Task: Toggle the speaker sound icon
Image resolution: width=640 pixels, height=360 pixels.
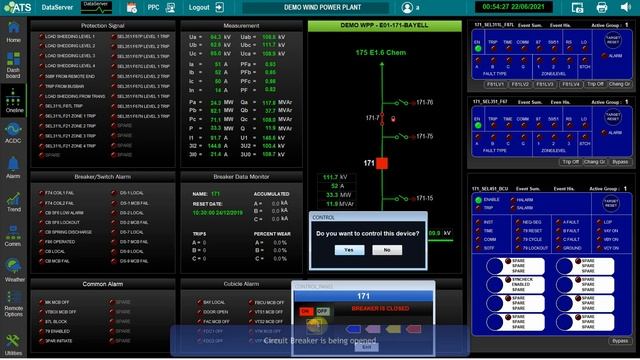Action: click(625, 7)
